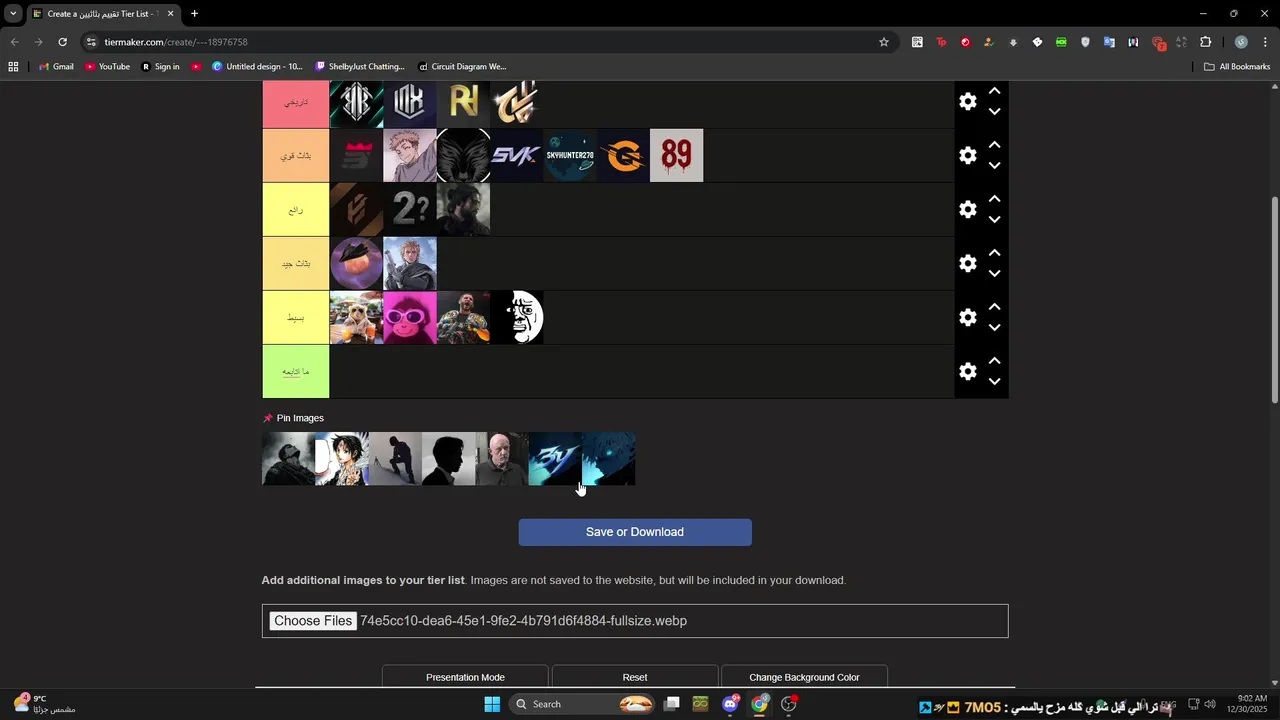Open the browser apps grid icon

(13, 67)
